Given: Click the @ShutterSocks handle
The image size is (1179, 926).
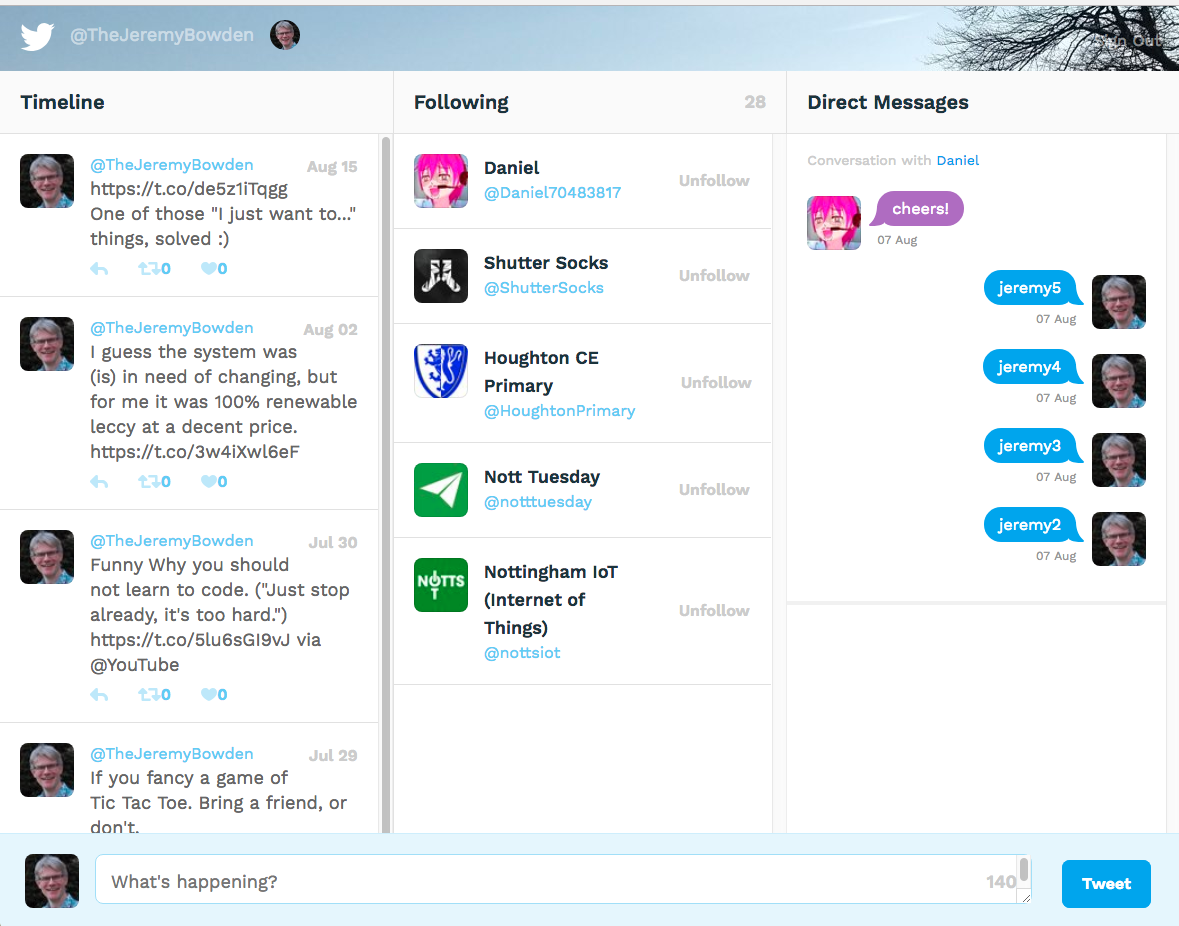Looking at the screenshot, I should click(x=544, y=288).
